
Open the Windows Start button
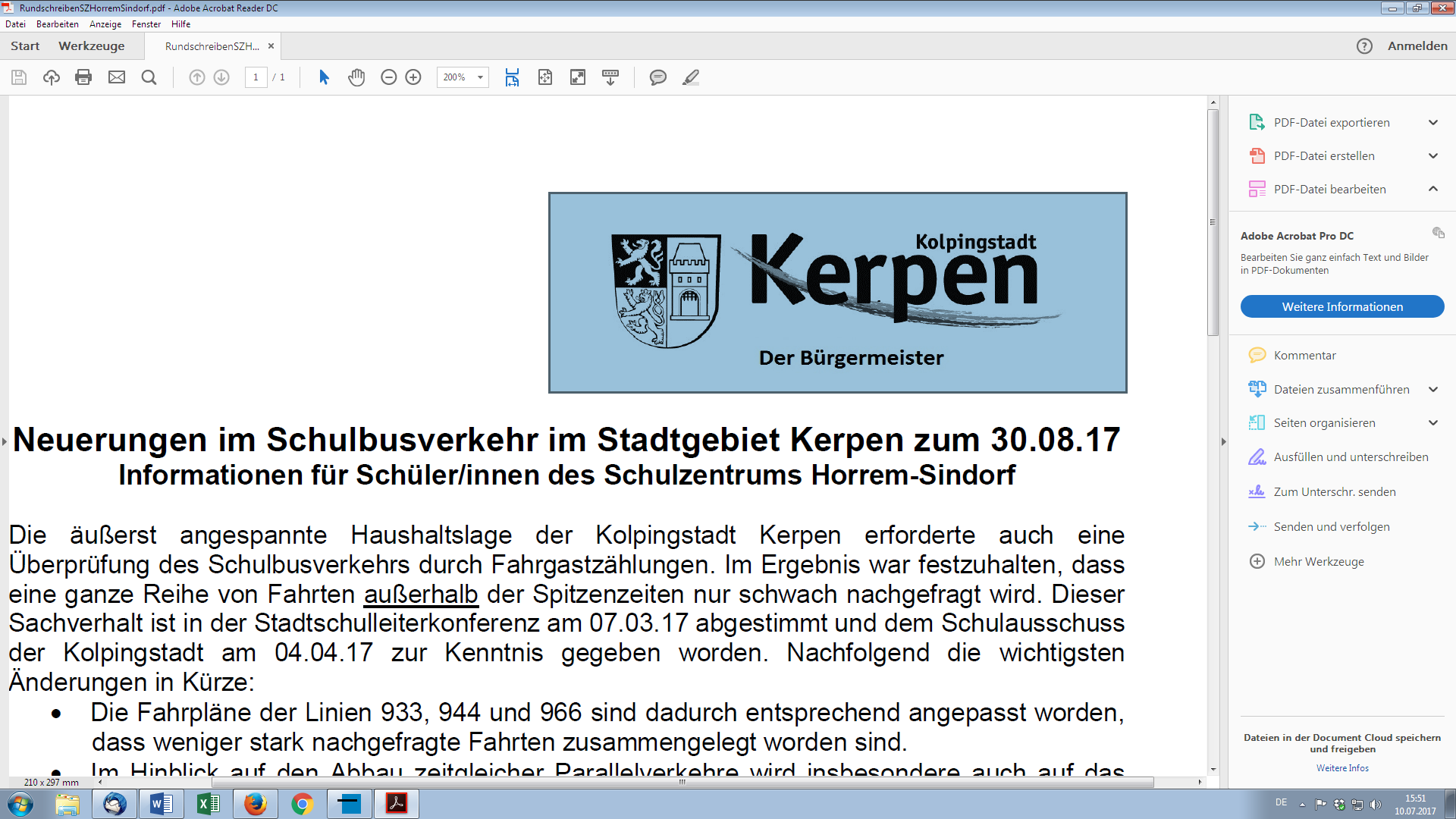click(x=20, y=804)
